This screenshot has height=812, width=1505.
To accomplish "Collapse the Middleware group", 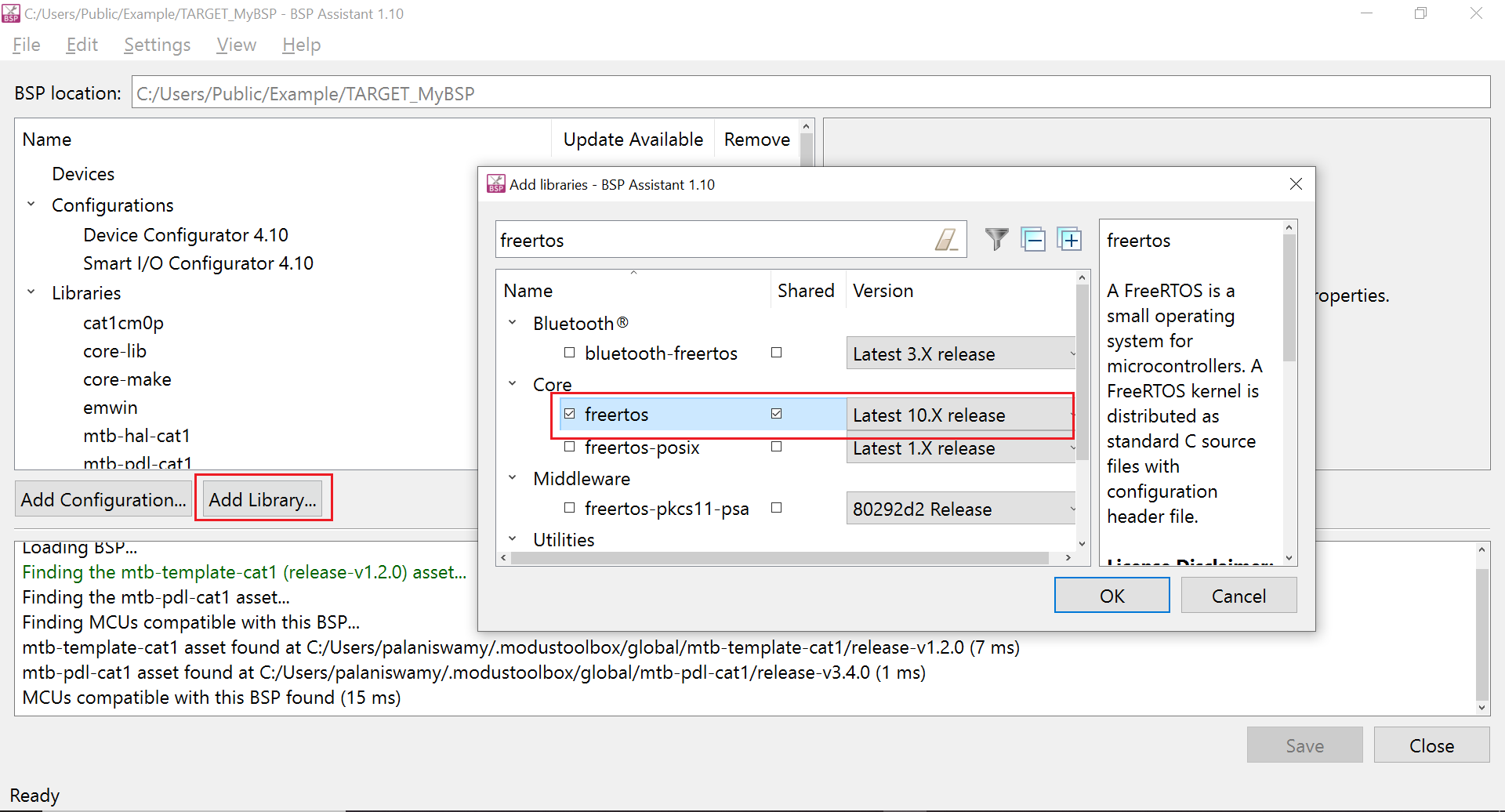I will point(513,478).
